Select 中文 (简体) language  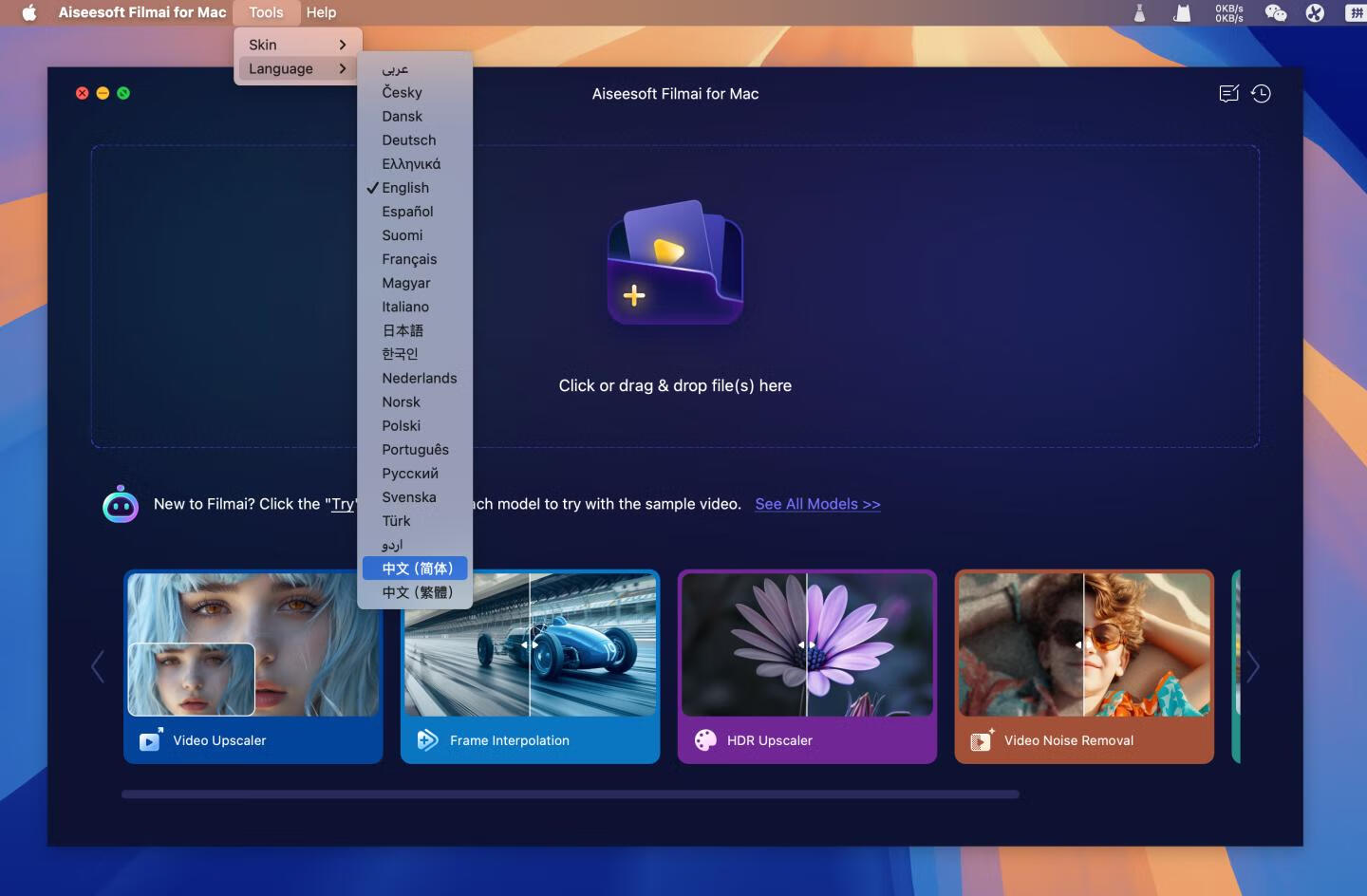pyautogui.click(x=414, y=569)
